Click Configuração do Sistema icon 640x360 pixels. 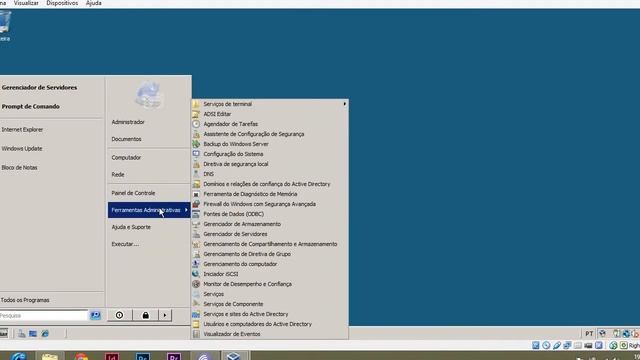(x=196, y=154)
